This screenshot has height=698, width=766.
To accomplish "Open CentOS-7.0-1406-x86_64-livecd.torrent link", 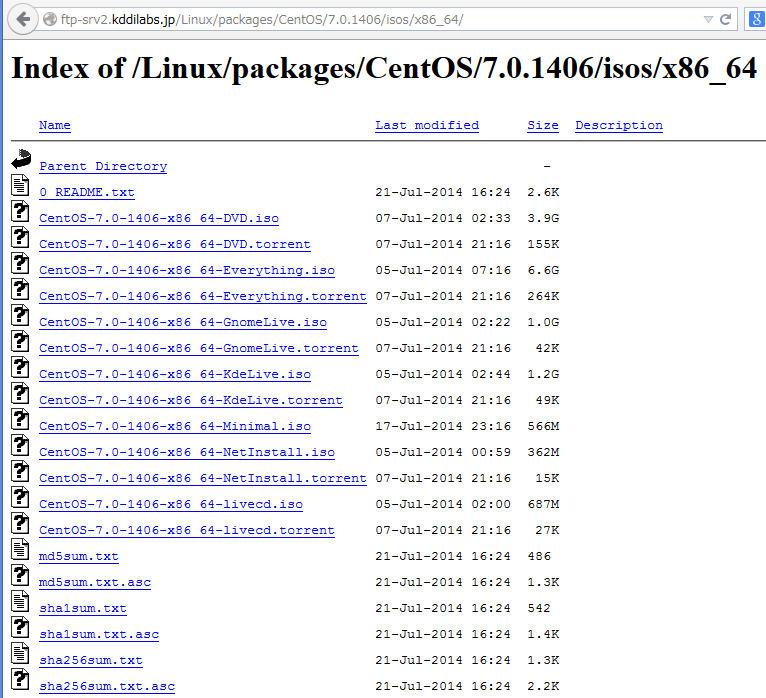I will click(187, 530).
